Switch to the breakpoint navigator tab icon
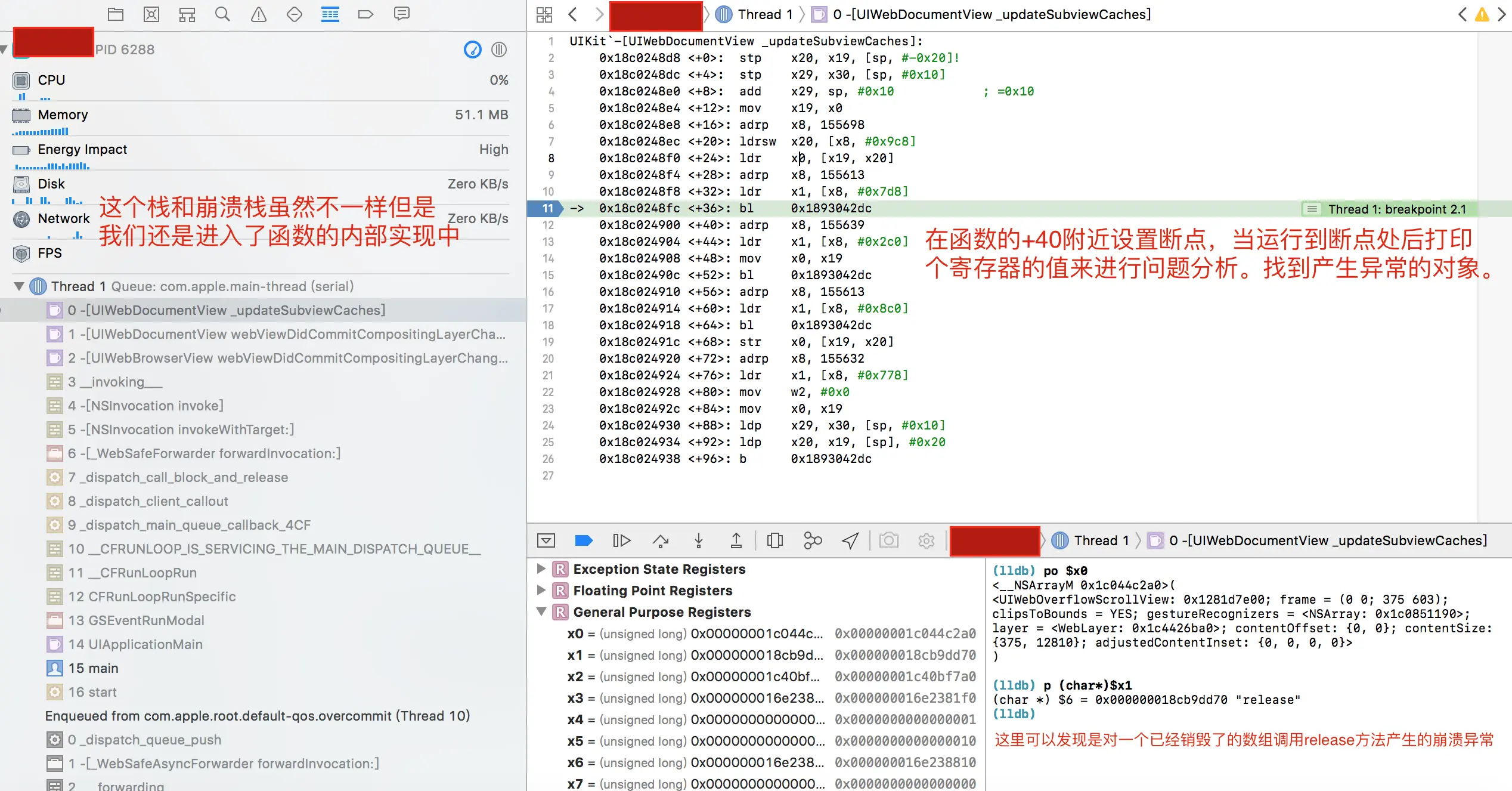This screenshot has height=791, width=1512. tap(365, 14)
